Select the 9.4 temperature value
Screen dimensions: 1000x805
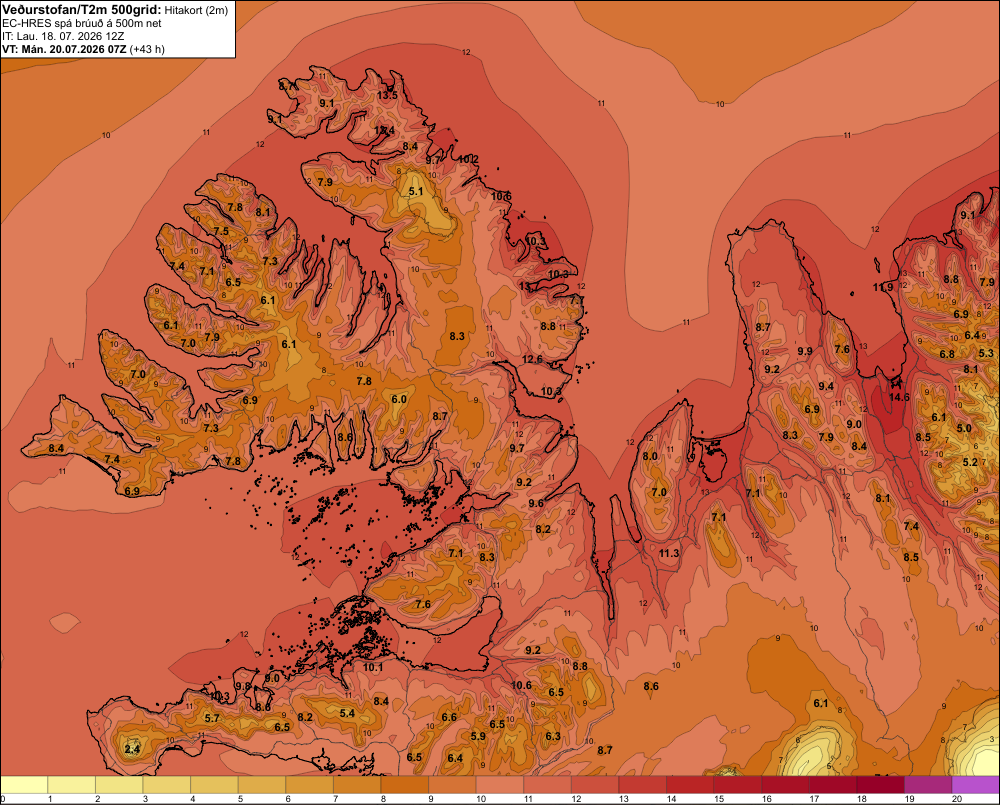coord(826,387)
